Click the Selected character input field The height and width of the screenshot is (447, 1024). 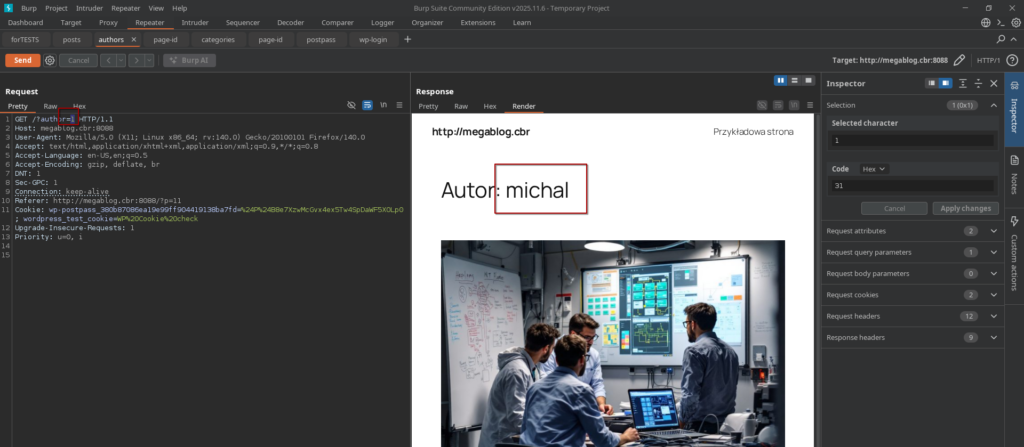911,141
